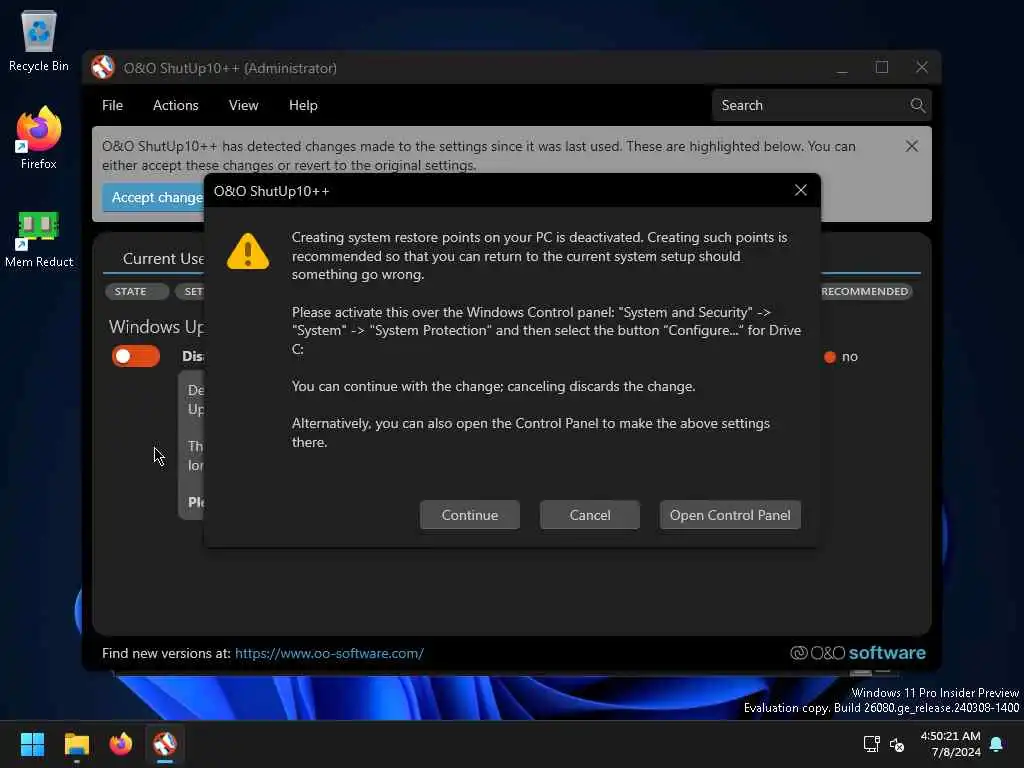This screenshot has height=768, width=1024.
Task: Click Continue in the ShutUp10++ dialog
Action: [470, 515]
